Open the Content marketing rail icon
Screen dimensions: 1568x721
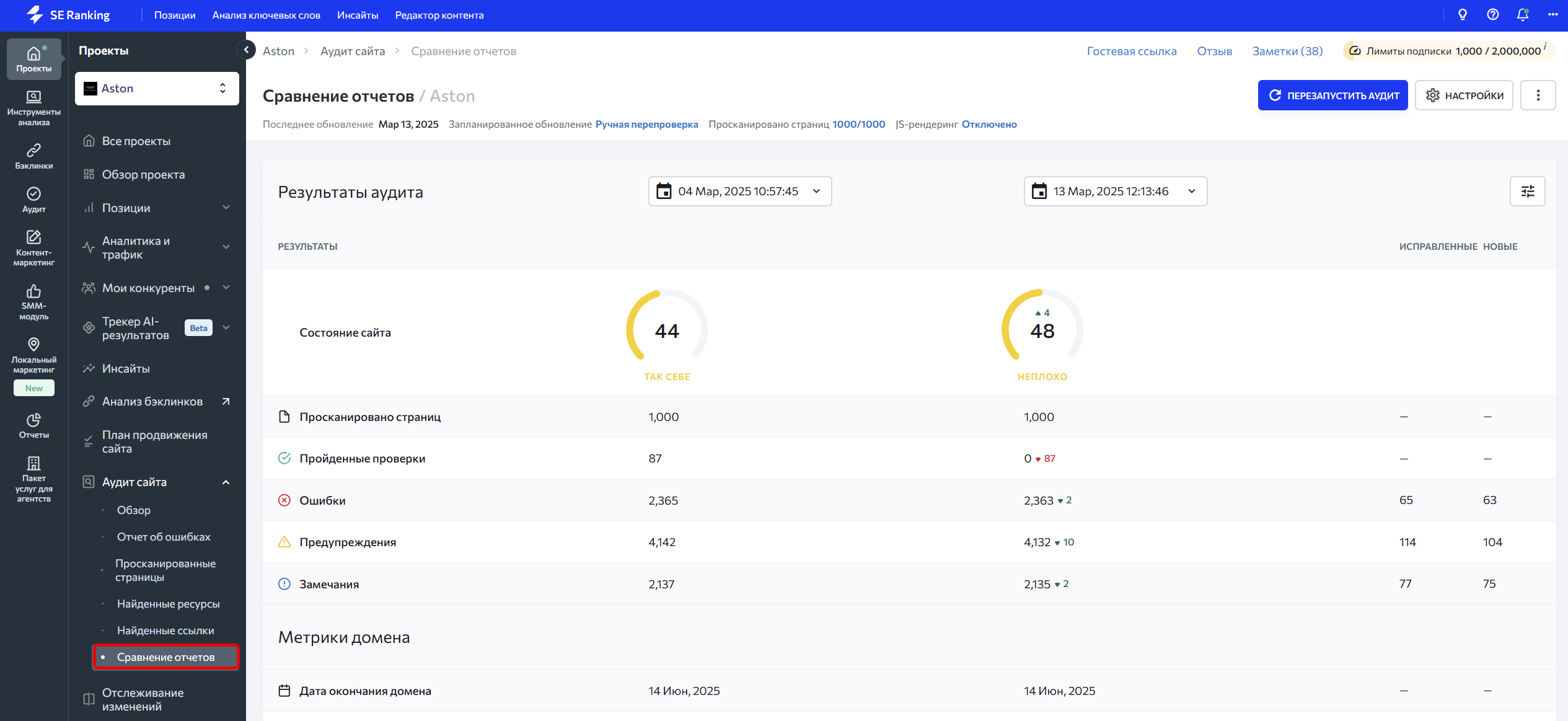(x=34, y=248)
